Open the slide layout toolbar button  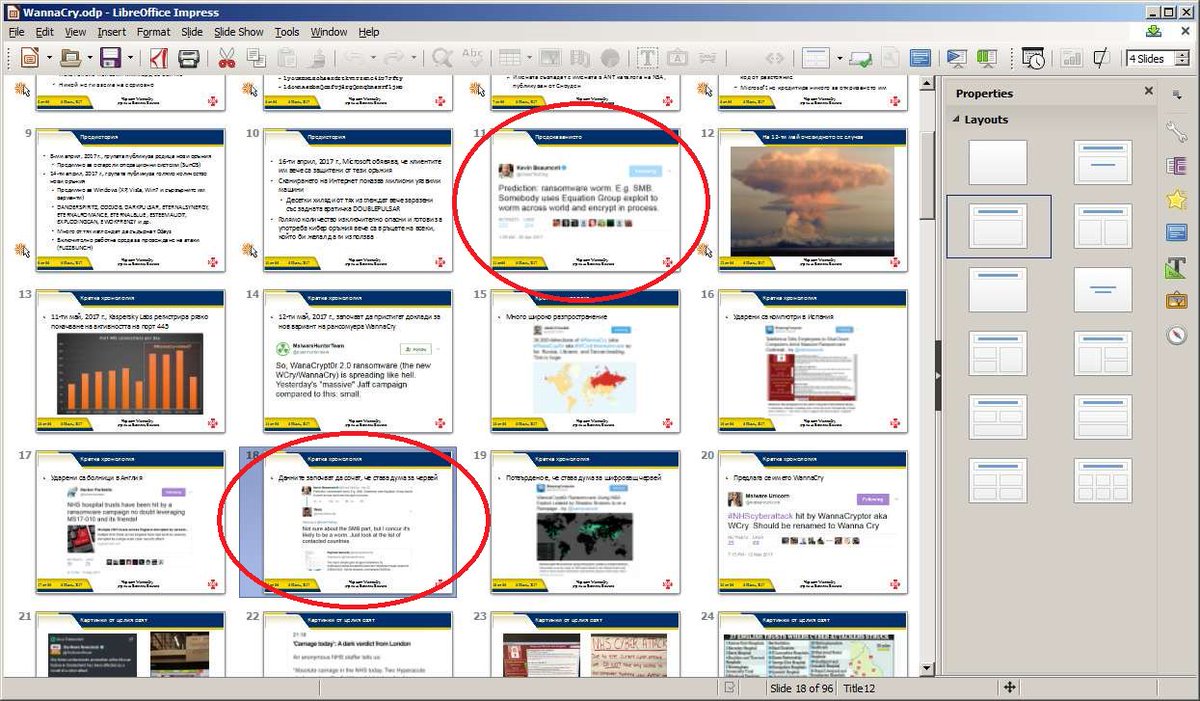816,58
